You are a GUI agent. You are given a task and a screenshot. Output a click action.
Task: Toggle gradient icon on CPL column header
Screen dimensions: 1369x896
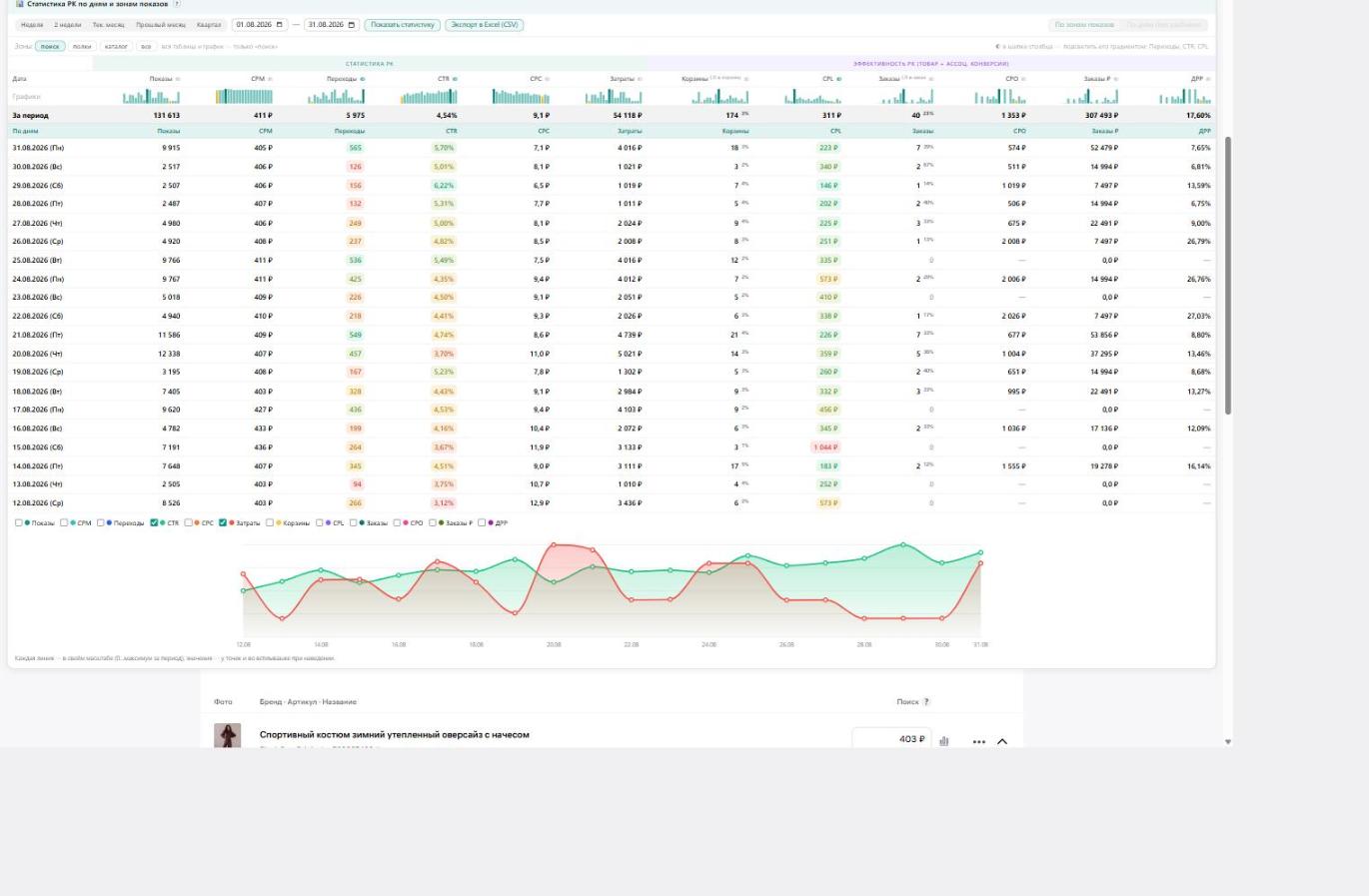click(x=838, y=79)
